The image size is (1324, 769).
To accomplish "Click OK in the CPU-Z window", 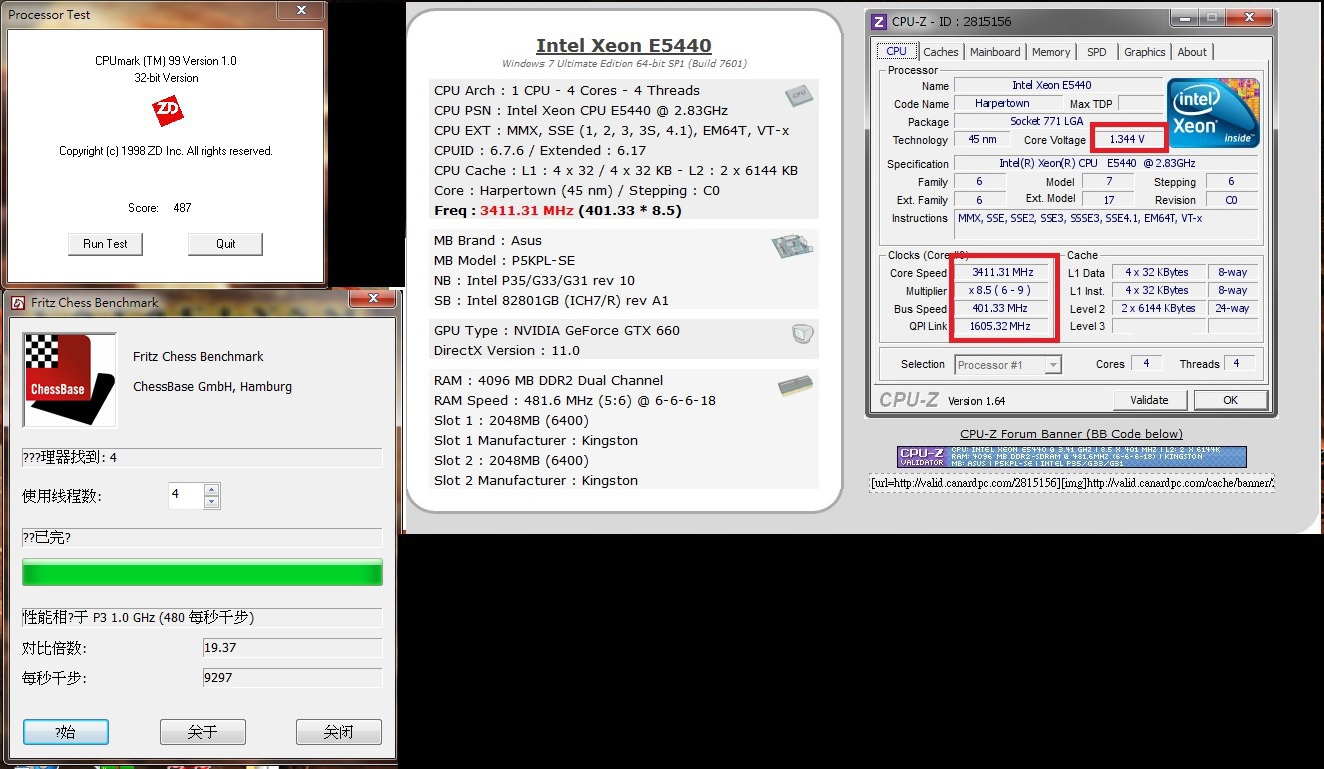I will [x=1230, y=400].
